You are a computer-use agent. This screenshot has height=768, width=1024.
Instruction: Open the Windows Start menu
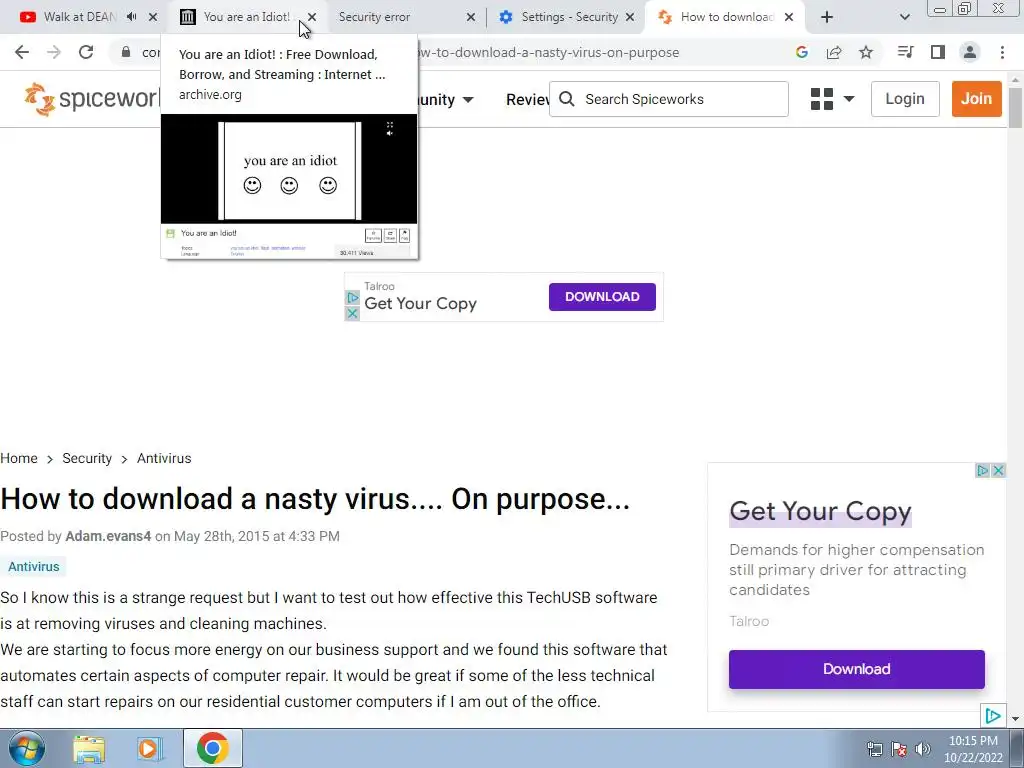tap(26, 748)
